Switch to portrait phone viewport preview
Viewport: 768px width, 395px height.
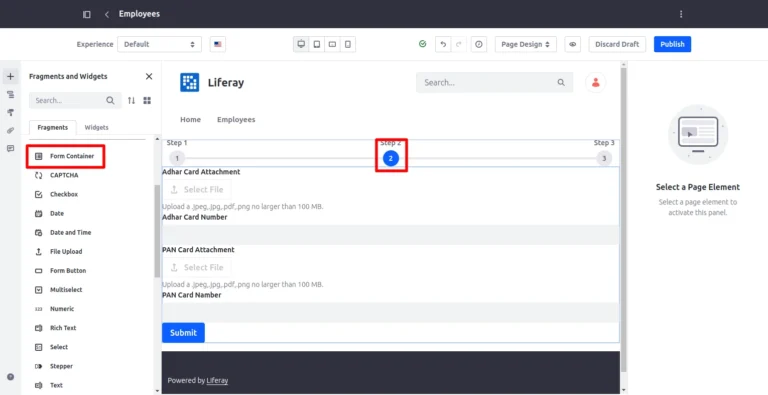348,44
